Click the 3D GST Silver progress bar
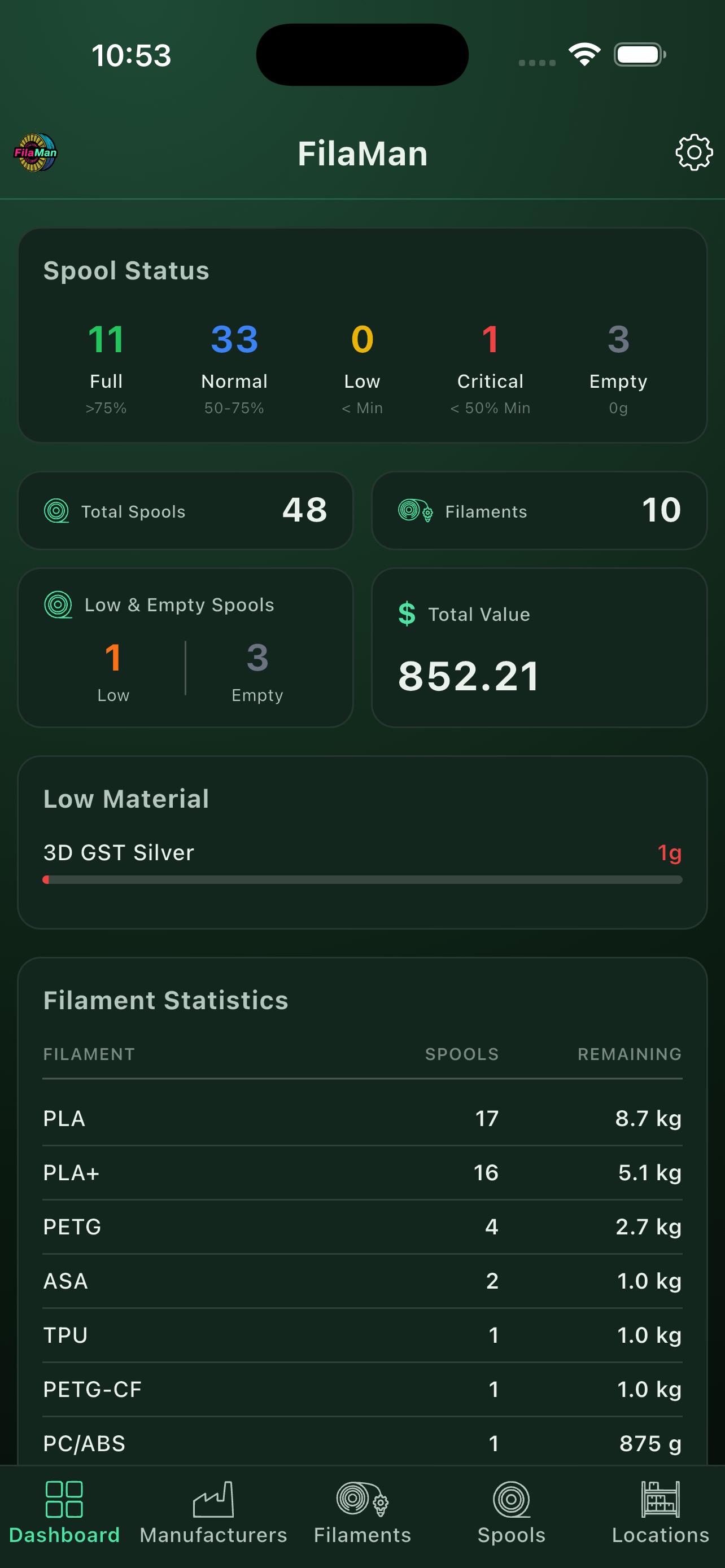 pyautogui.click(x=362, y=879)
